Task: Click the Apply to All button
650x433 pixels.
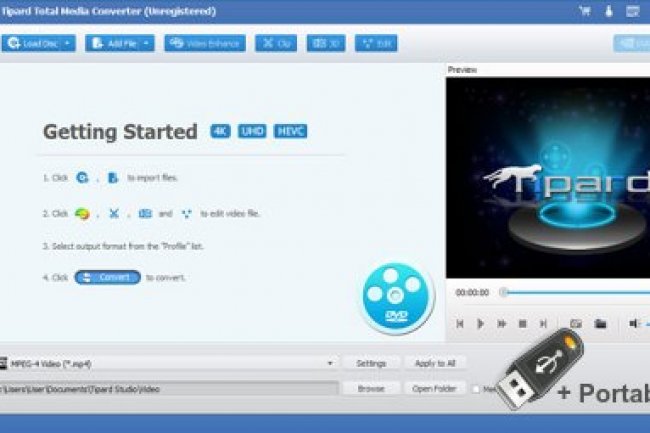Action: (435, 363)
